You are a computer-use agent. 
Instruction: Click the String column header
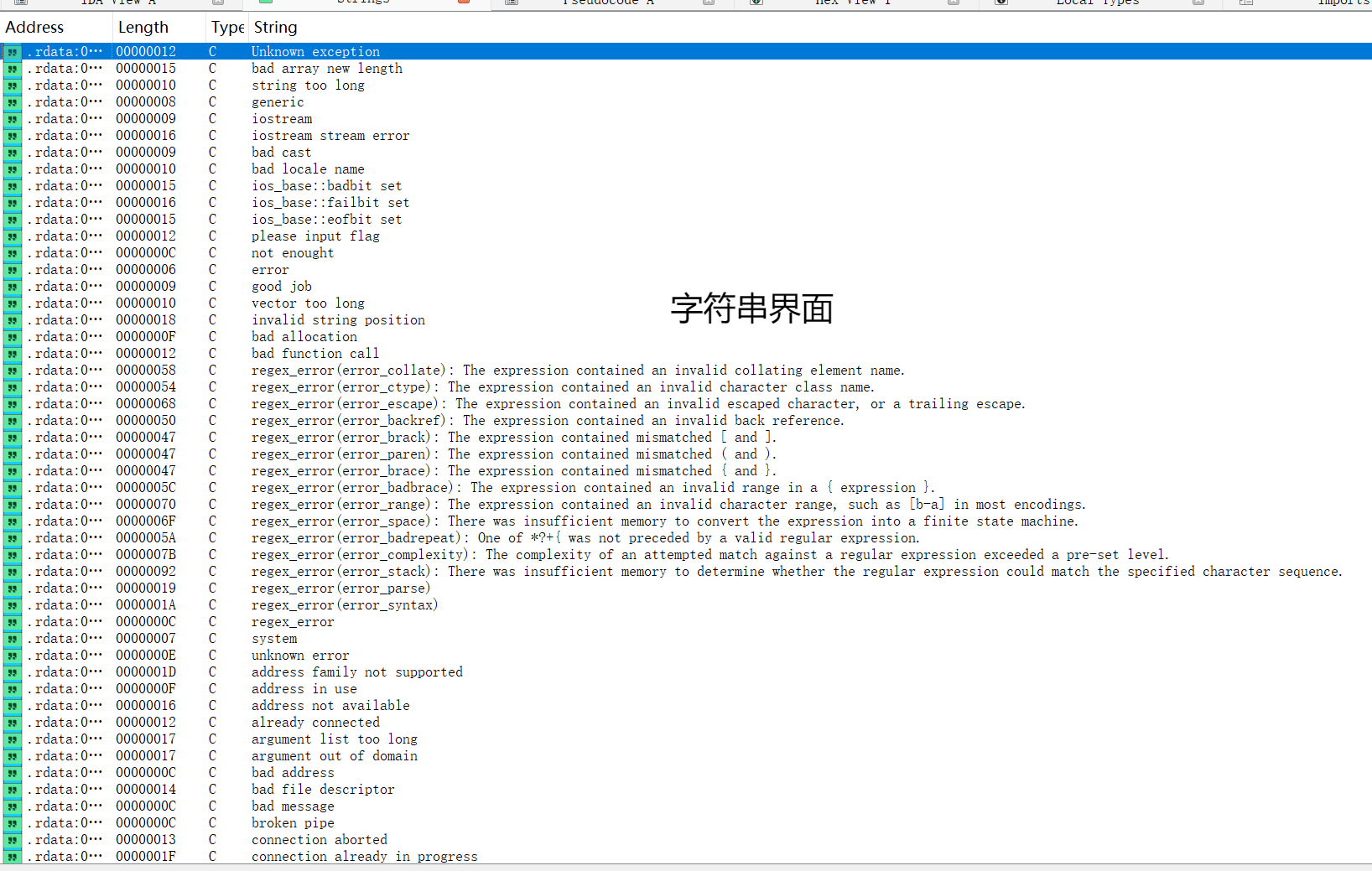tap(275, 28)
